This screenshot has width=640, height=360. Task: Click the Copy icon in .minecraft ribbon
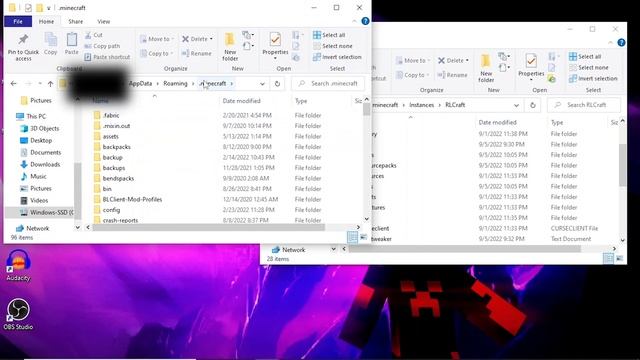[51, 43]
